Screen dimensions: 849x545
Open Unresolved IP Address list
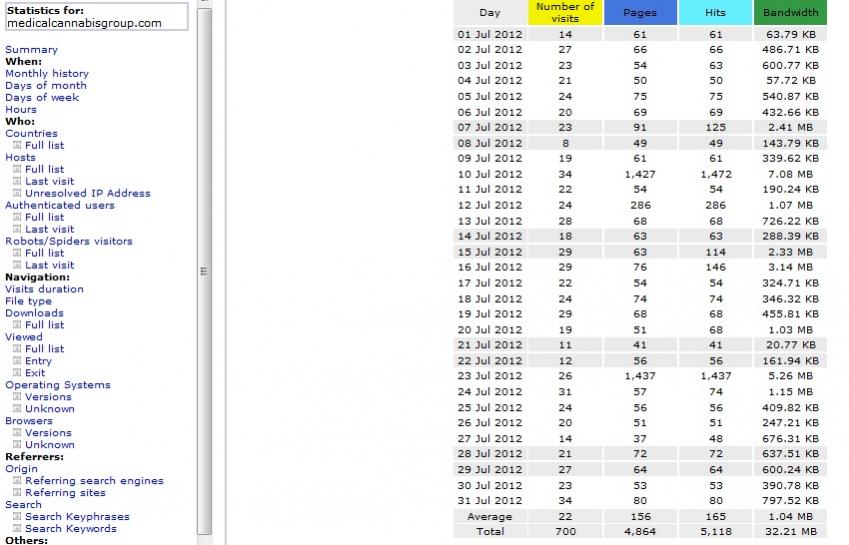[x=88, y=193]
